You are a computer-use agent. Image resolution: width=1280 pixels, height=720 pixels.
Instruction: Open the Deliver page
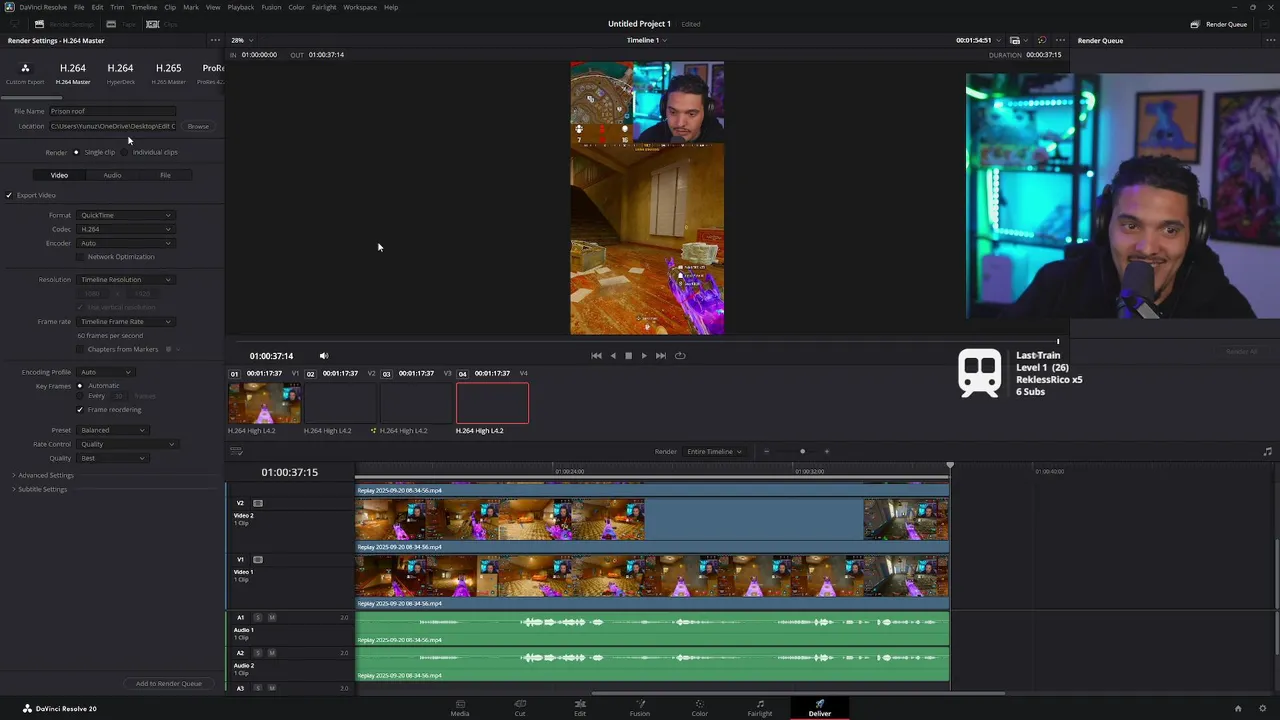point(820,708)
